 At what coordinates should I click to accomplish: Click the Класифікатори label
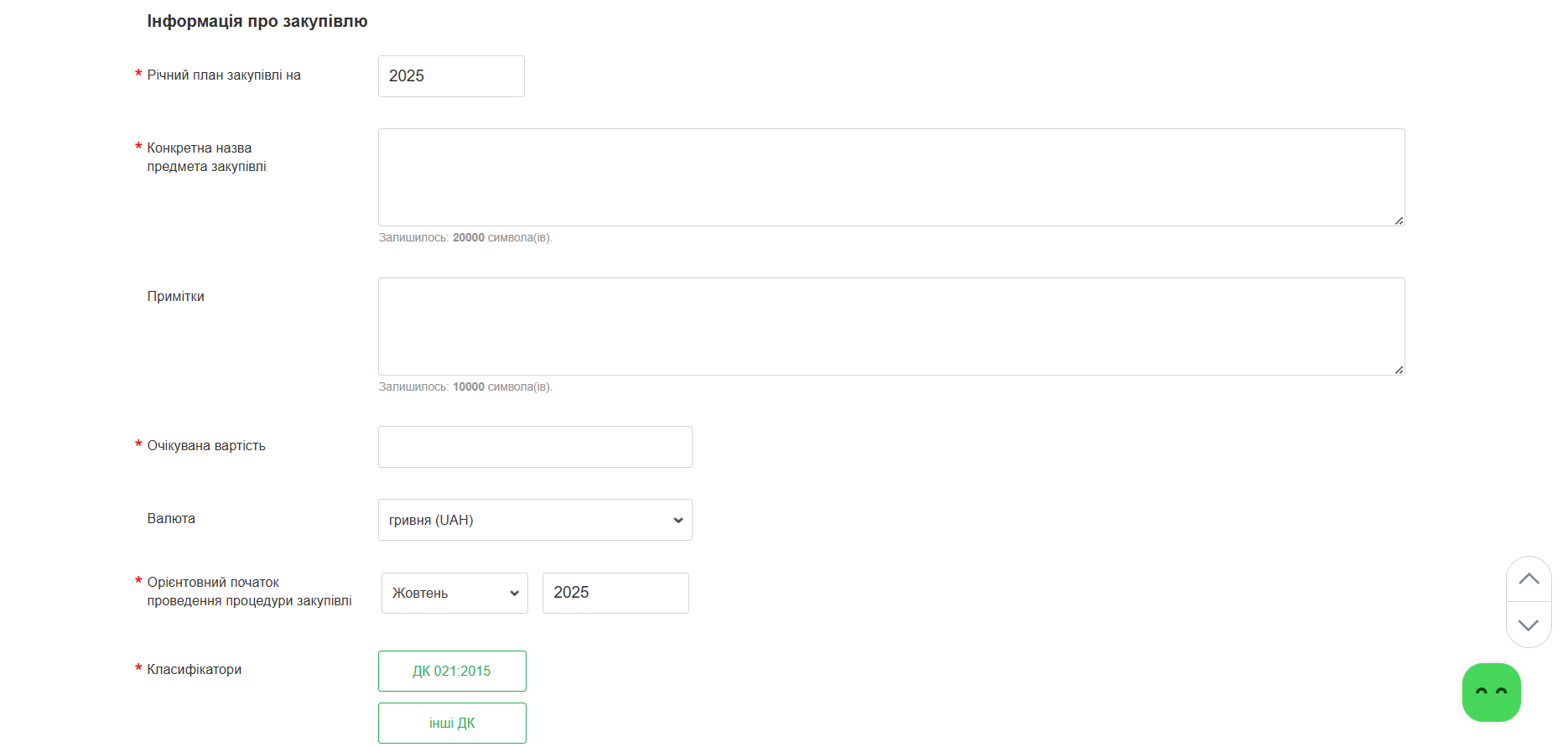(195, 670)
